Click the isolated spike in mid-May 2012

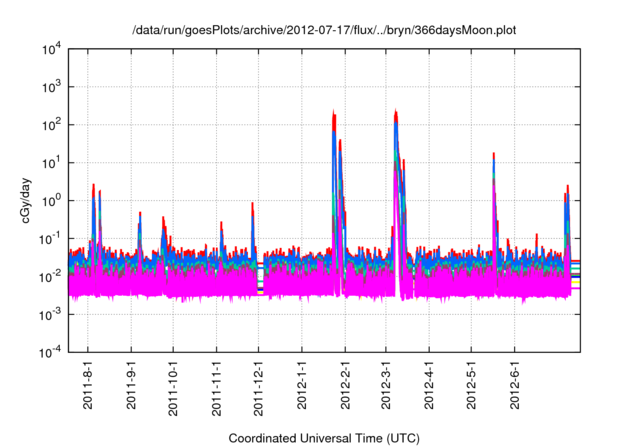tap(494, 157)
